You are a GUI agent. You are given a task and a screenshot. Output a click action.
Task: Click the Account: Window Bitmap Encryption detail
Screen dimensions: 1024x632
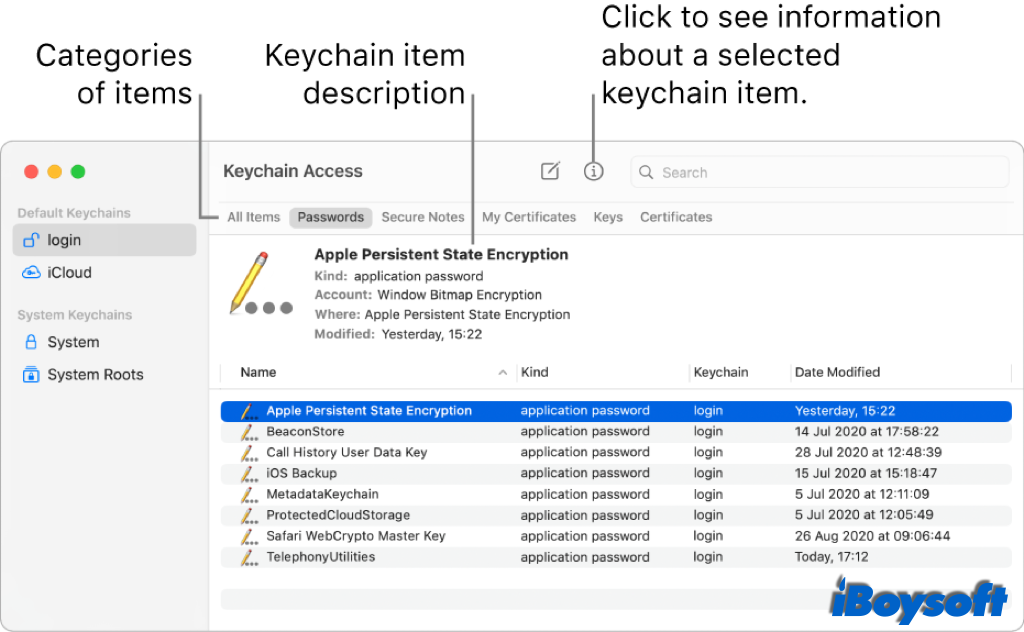tap(428, 295)
